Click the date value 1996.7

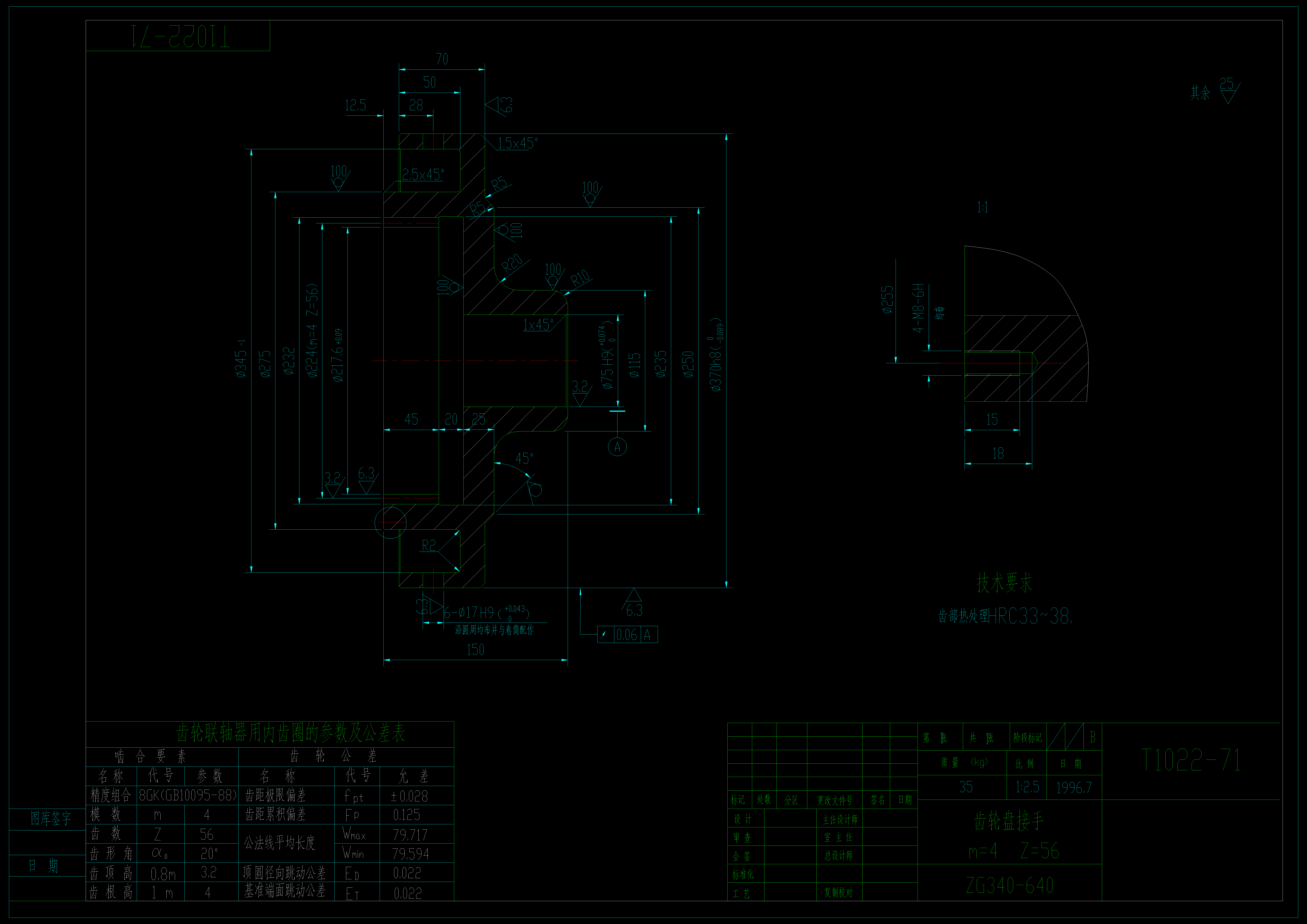1074,788
